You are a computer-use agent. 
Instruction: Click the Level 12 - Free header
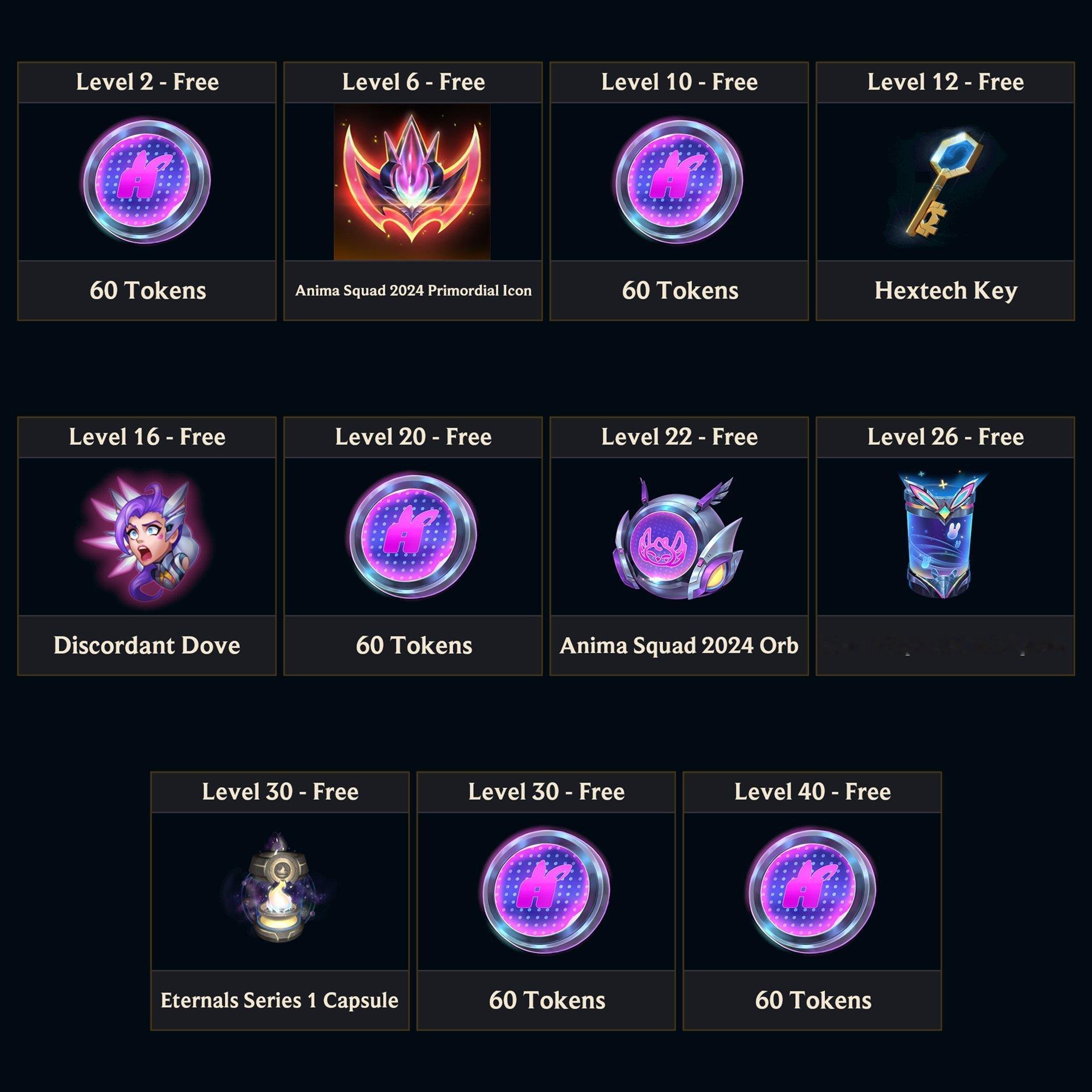[x=945, y=82]
